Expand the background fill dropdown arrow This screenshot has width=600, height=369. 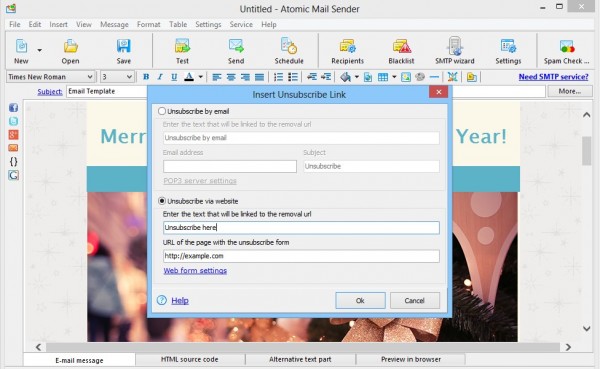click(x=357, y=77)
